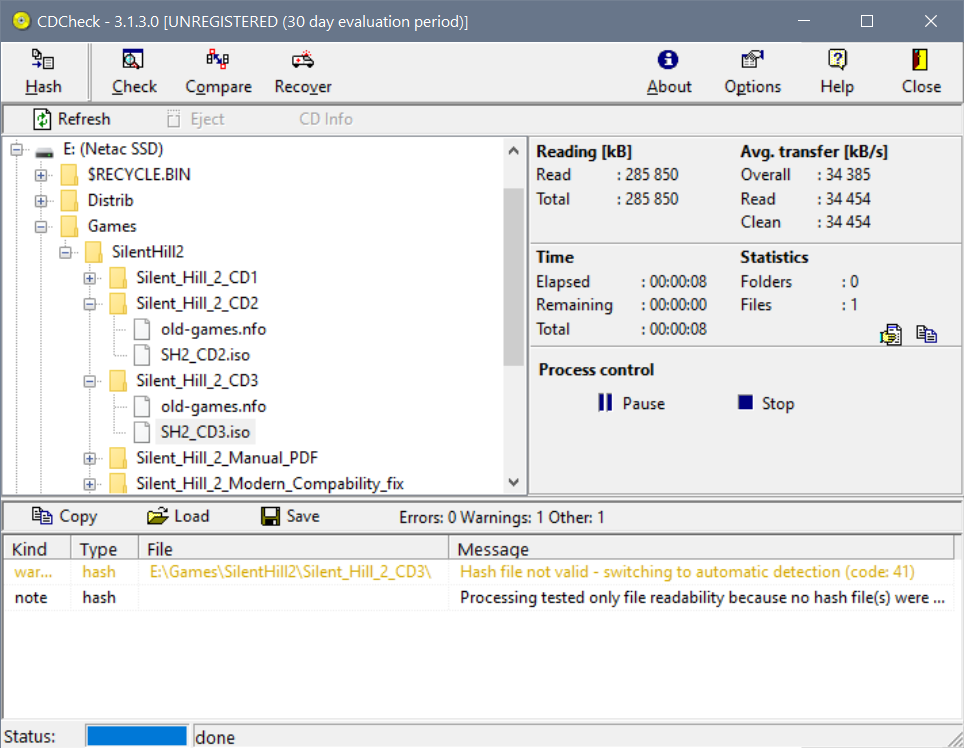Select the SH2_CD3.iso file

click(x=205, y=432)
